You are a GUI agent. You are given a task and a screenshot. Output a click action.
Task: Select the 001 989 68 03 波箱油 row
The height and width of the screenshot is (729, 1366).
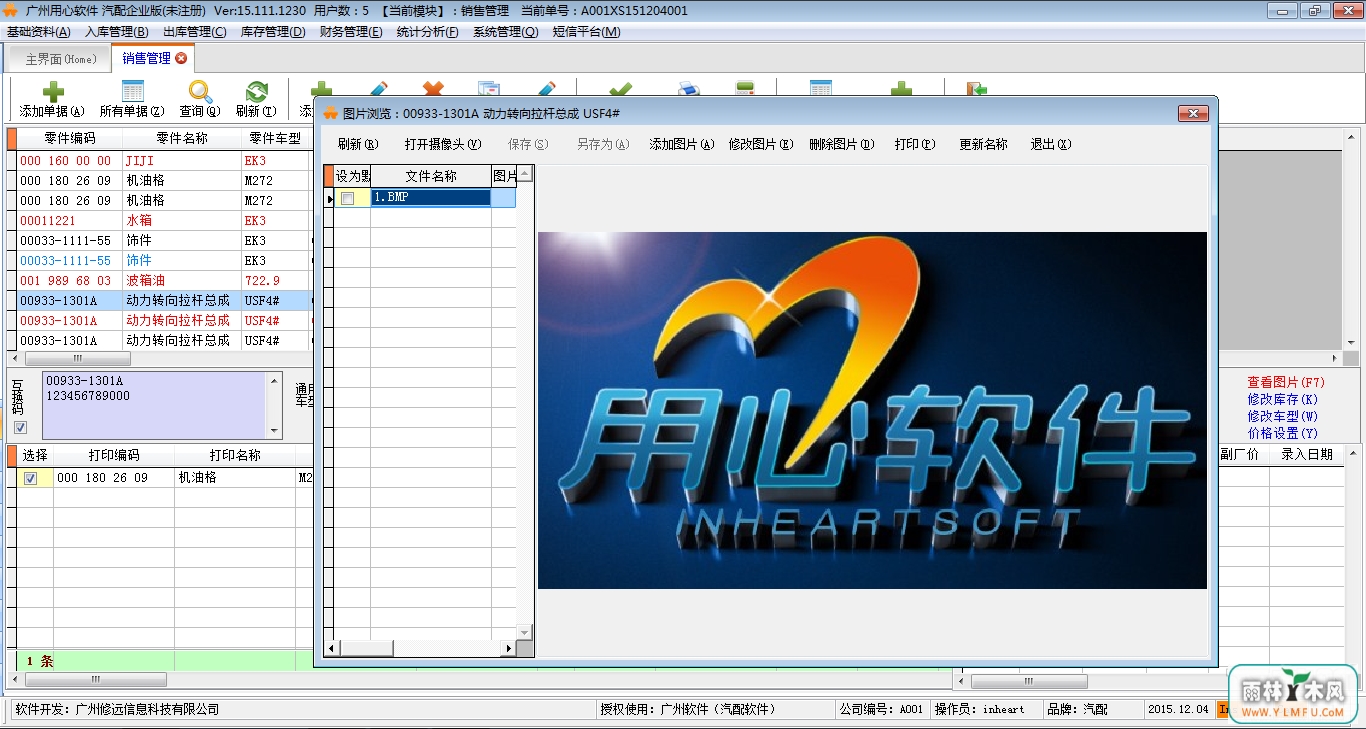point(162,280)
